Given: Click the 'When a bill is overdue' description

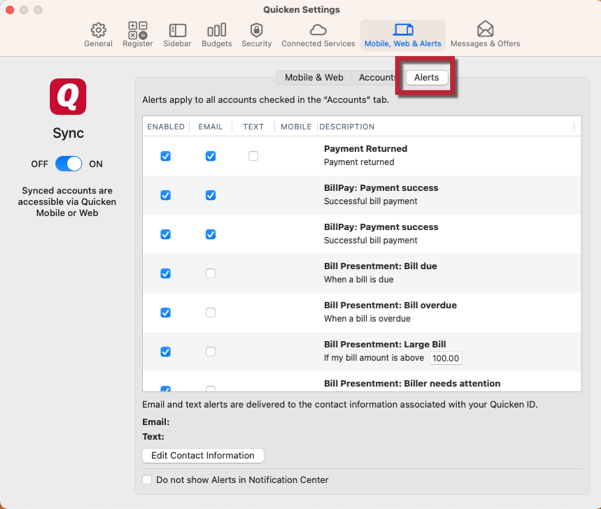Looking at the screenshot, I should tap(367, 319).
